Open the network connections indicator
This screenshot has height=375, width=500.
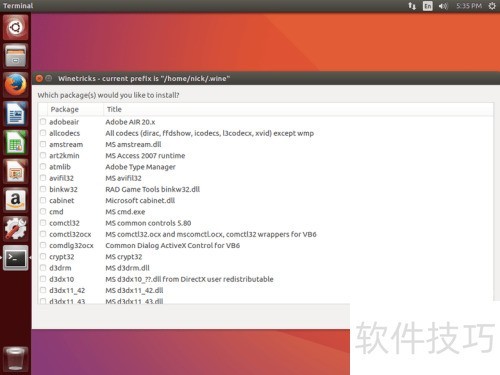(x=412, y=6)
